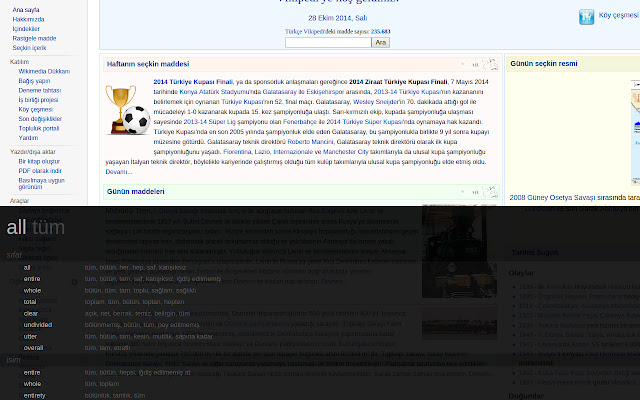Open Topluluk portalı link
The height and width of the screenshot is (400, 640).
pos(39,128)
